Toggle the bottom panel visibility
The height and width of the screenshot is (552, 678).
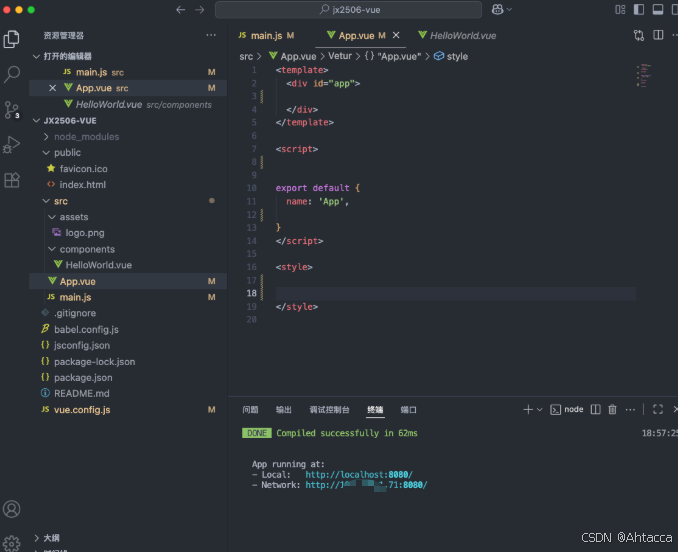[x=658, y=10]
